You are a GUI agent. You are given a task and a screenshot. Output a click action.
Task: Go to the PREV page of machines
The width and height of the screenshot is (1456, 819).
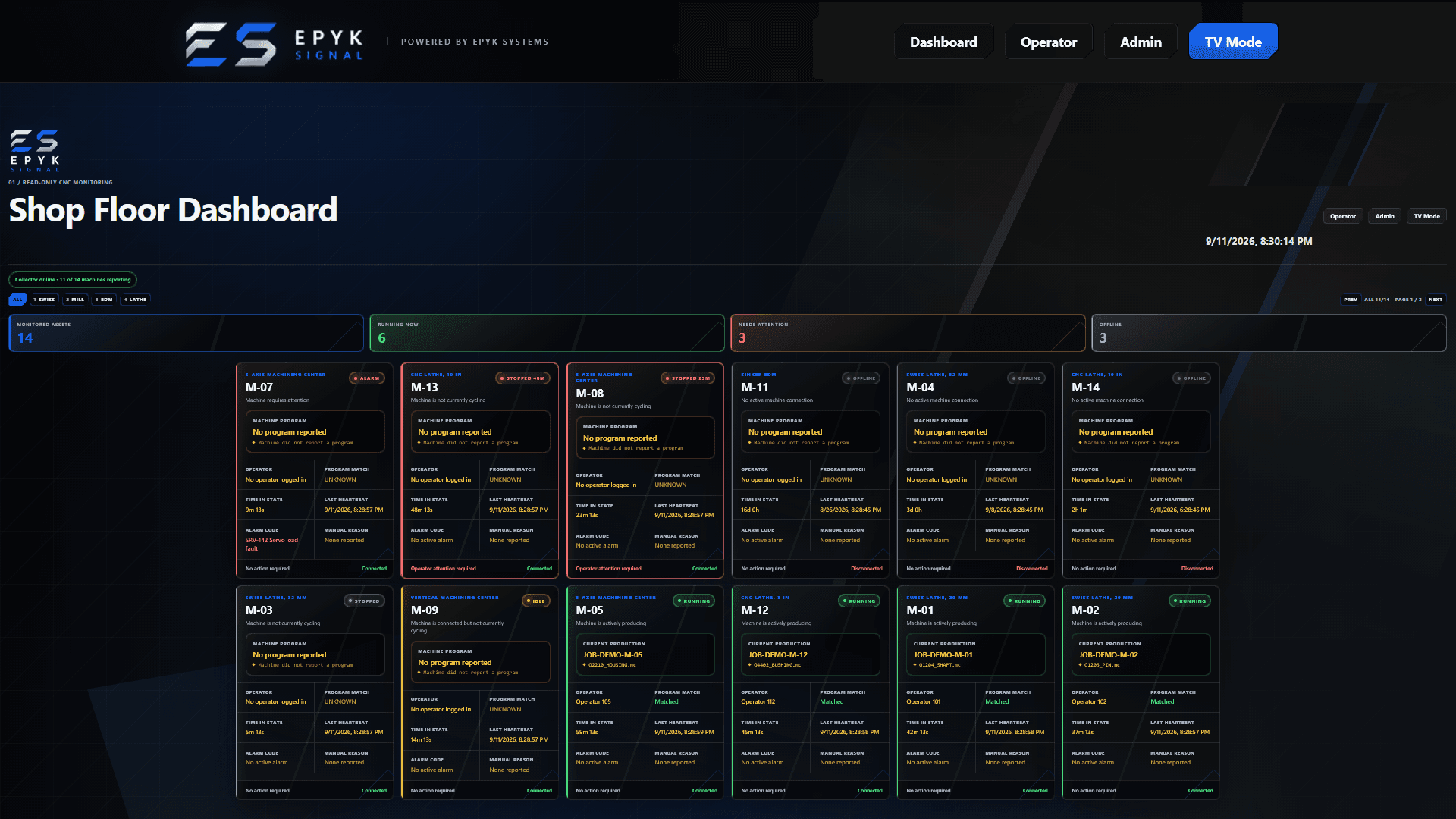click(x=1351, y=300)
